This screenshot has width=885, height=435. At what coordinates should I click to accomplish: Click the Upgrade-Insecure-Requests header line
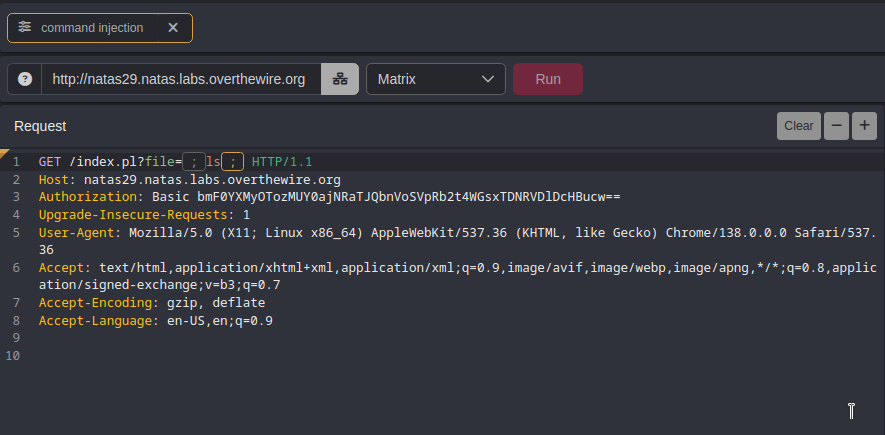pyautogui.click(x=143, y=215)
